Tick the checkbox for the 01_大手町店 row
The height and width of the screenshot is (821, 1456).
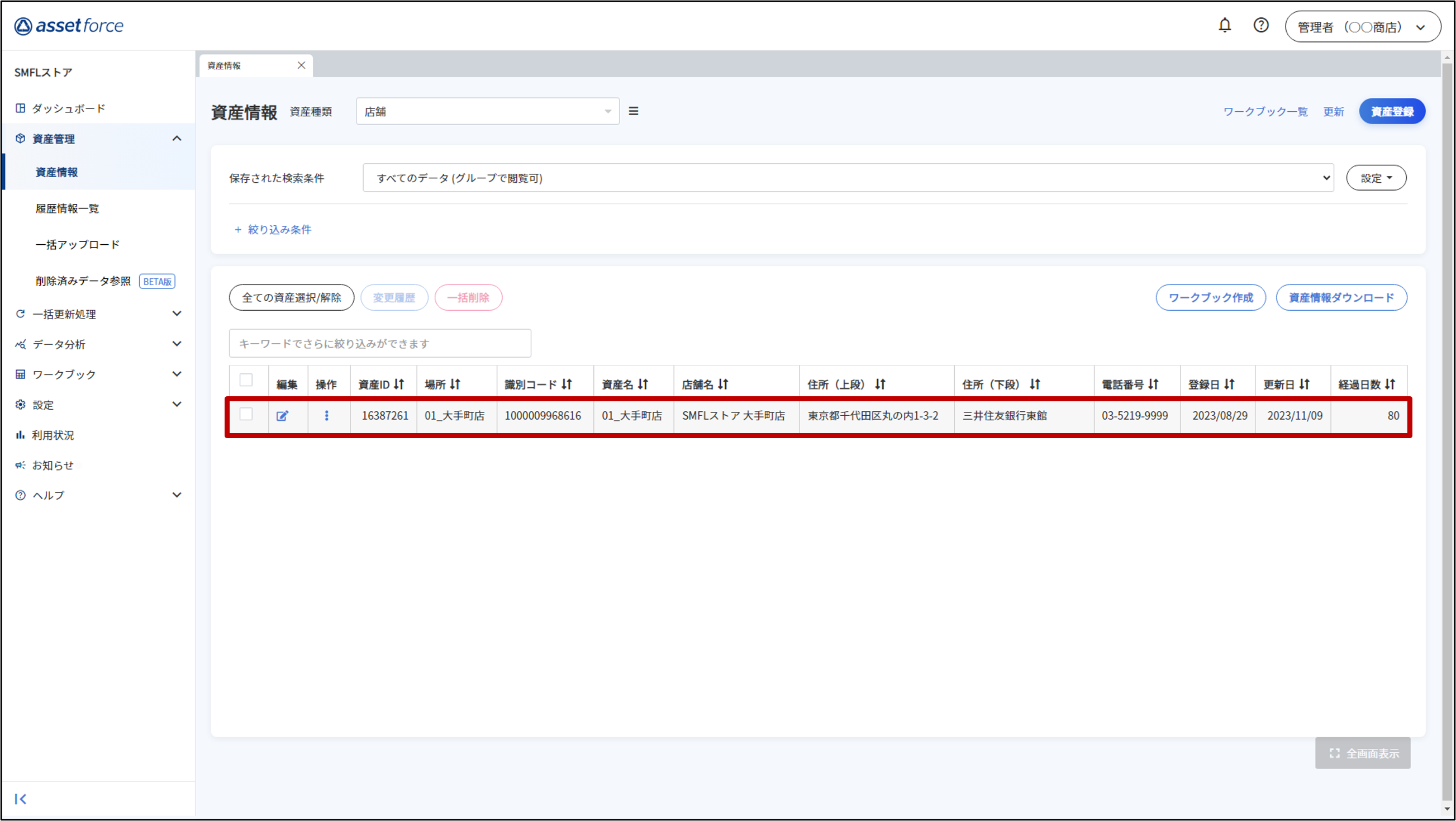point(246,415)
